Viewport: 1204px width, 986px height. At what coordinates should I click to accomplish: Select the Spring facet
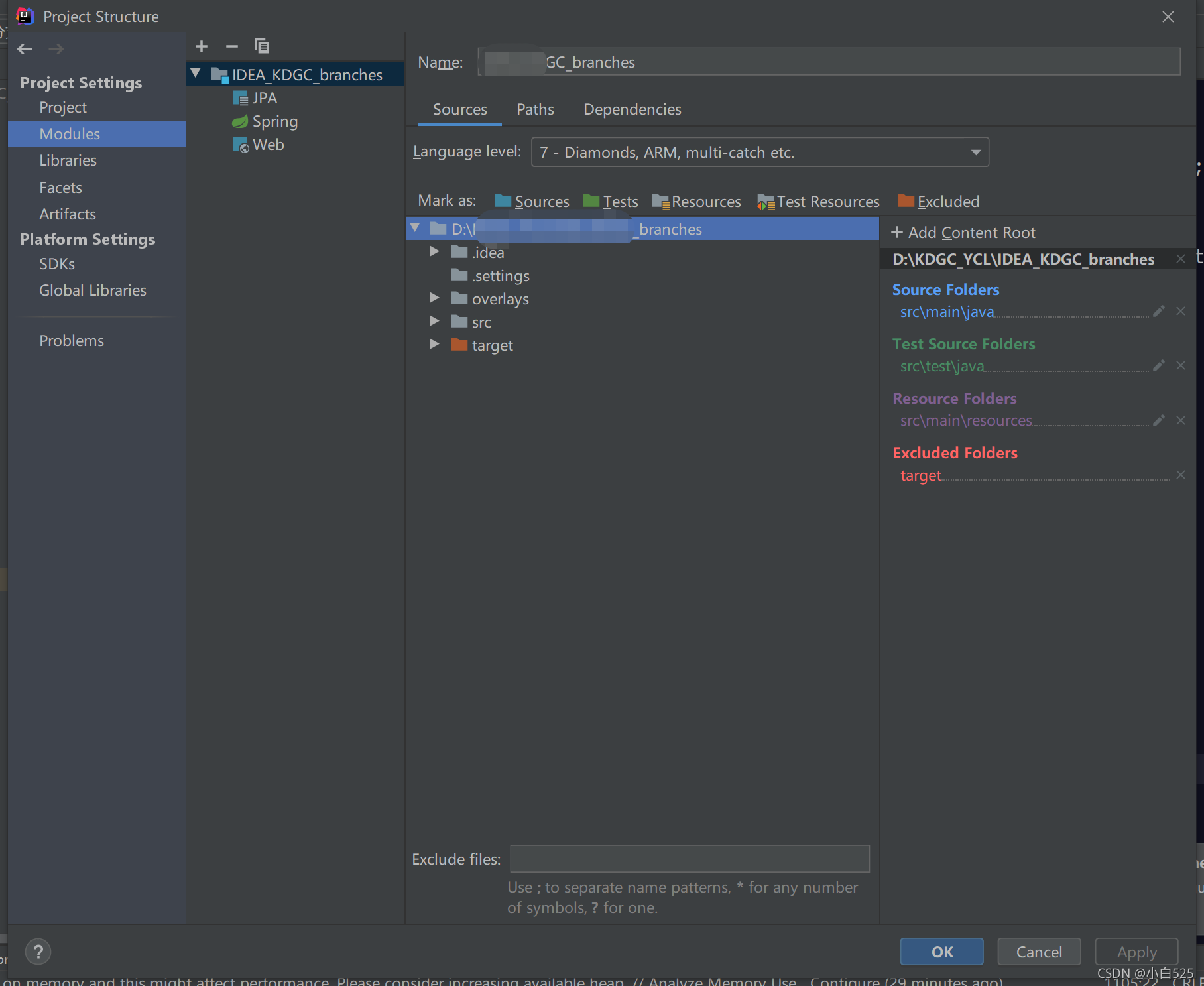tap(265, 121)
